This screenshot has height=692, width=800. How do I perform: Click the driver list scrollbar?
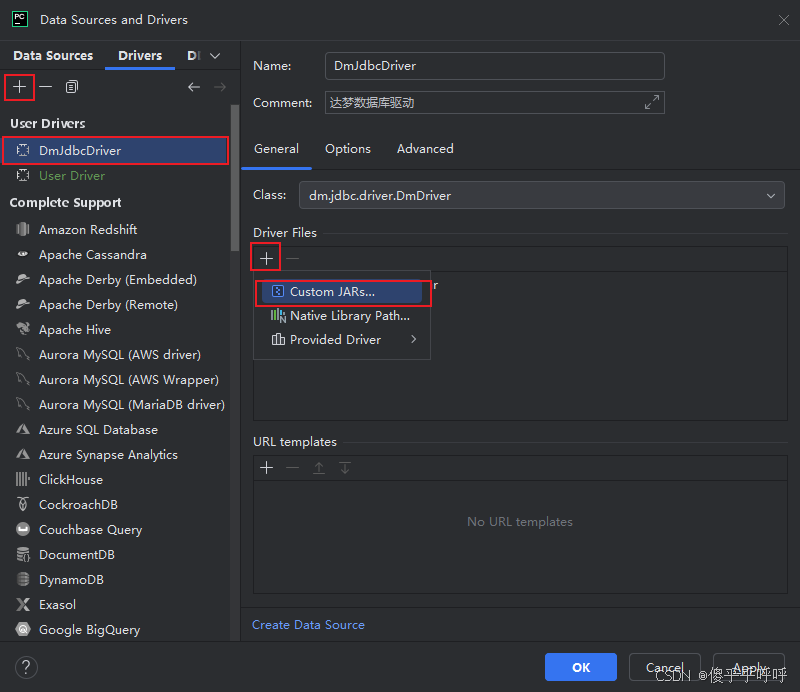point(235,178)
